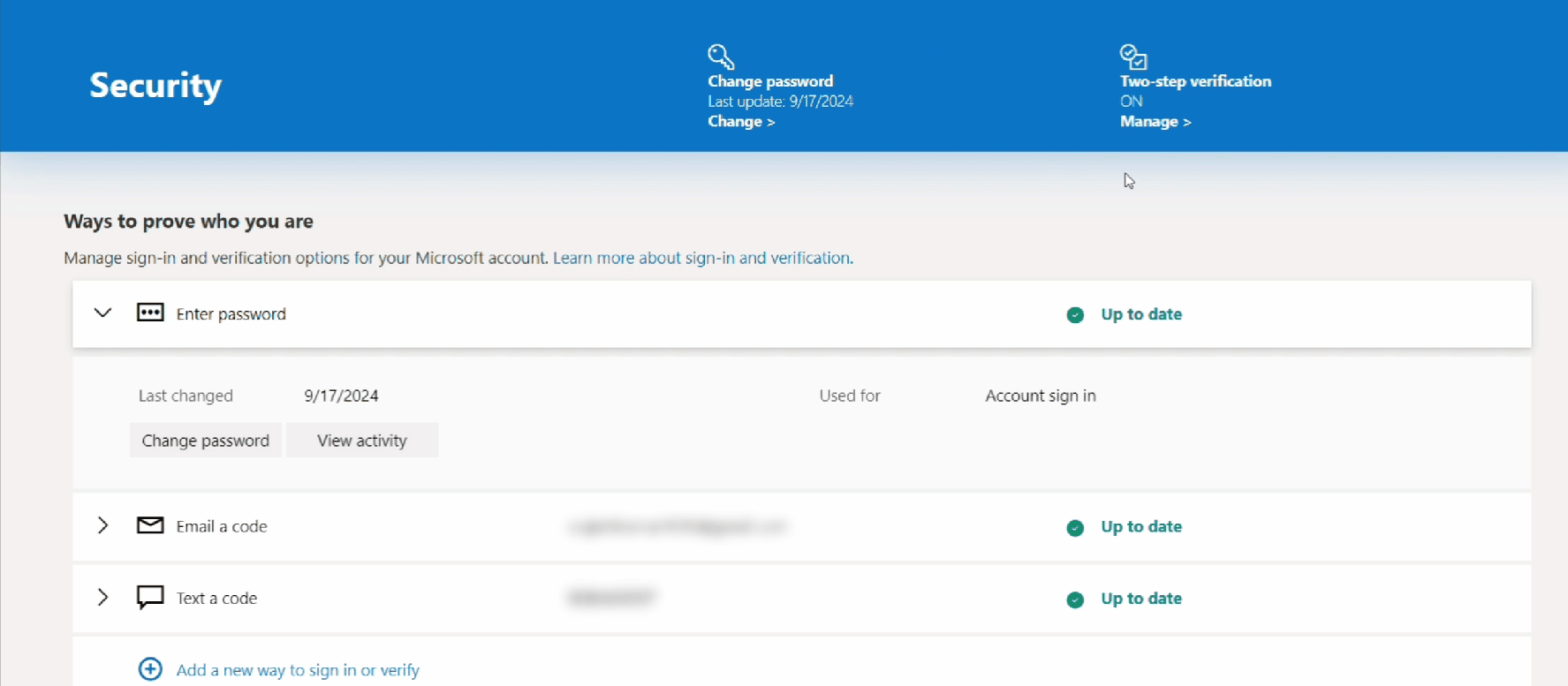Click green check icon on Enter password row
This screenshot has height=686, width=1568.
click(1075, 315)
